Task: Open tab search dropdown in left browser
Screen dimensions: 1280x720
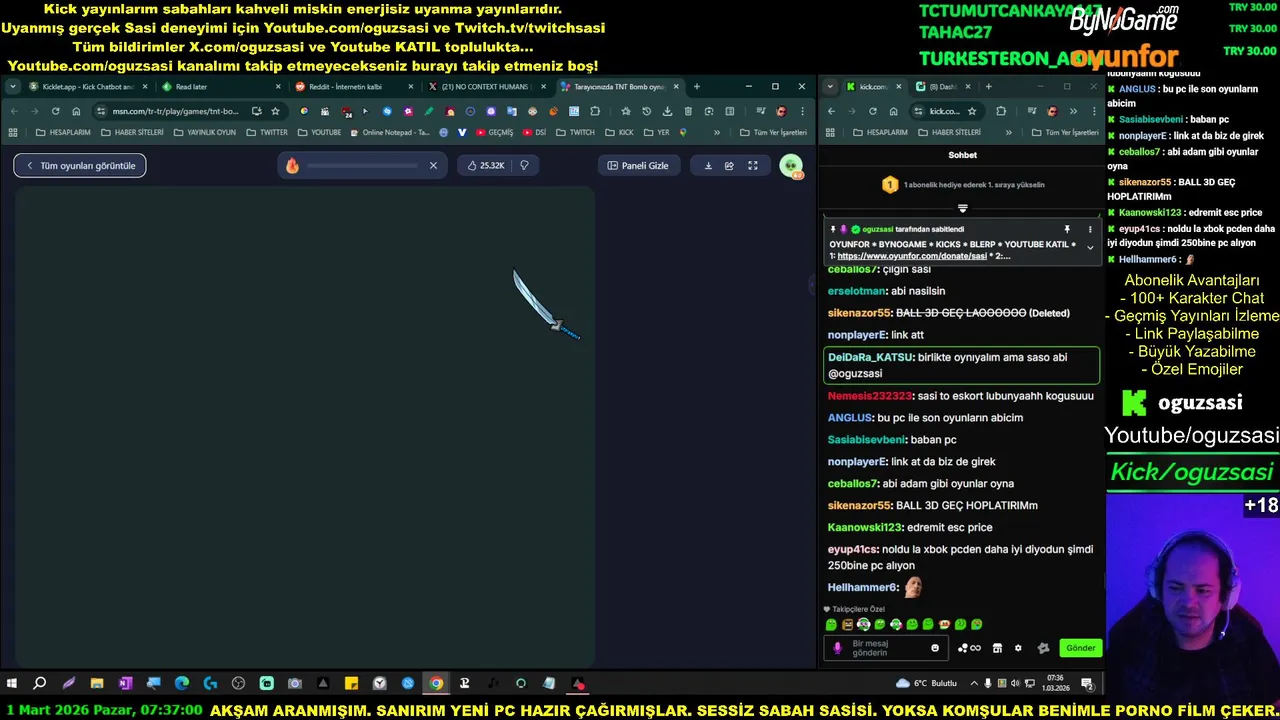Action: (x=13, y=87)
